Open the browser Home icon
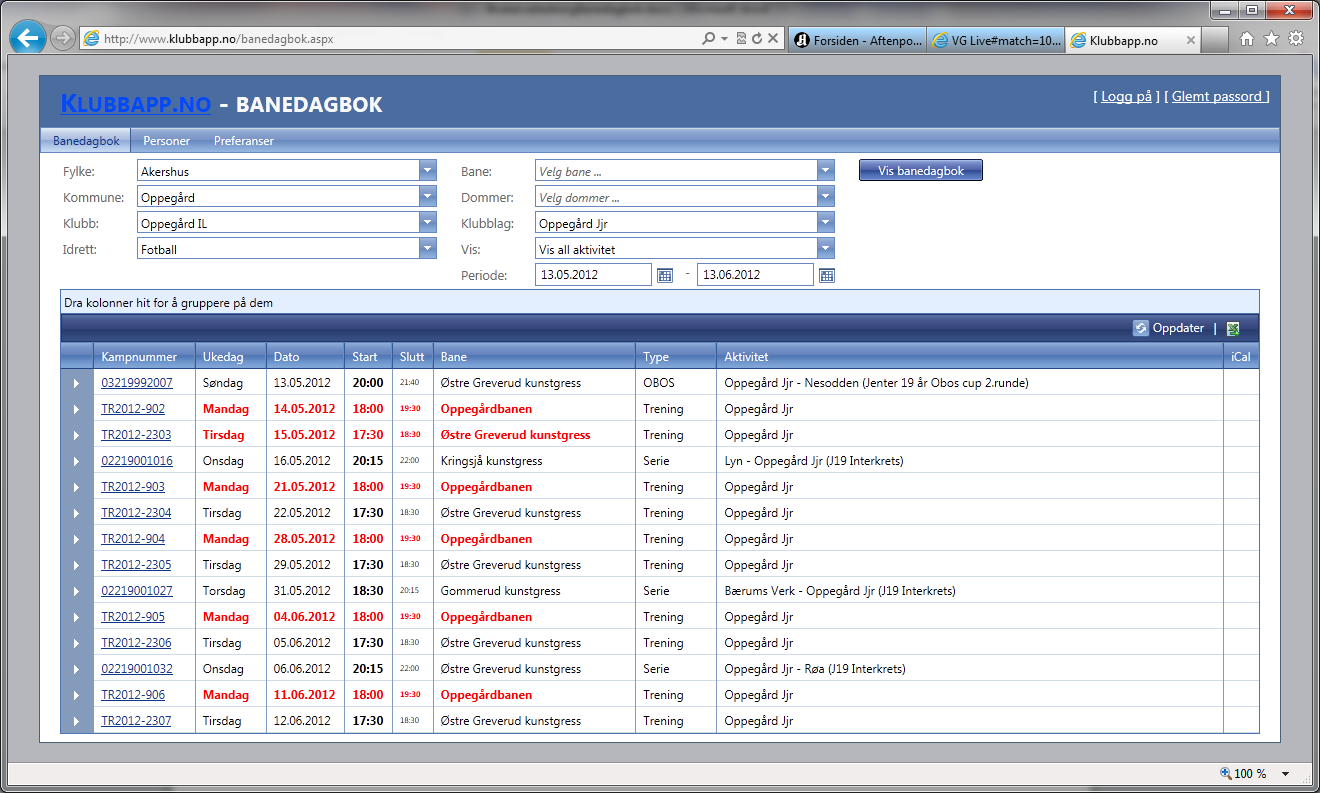 click(x=1247, y=39)
